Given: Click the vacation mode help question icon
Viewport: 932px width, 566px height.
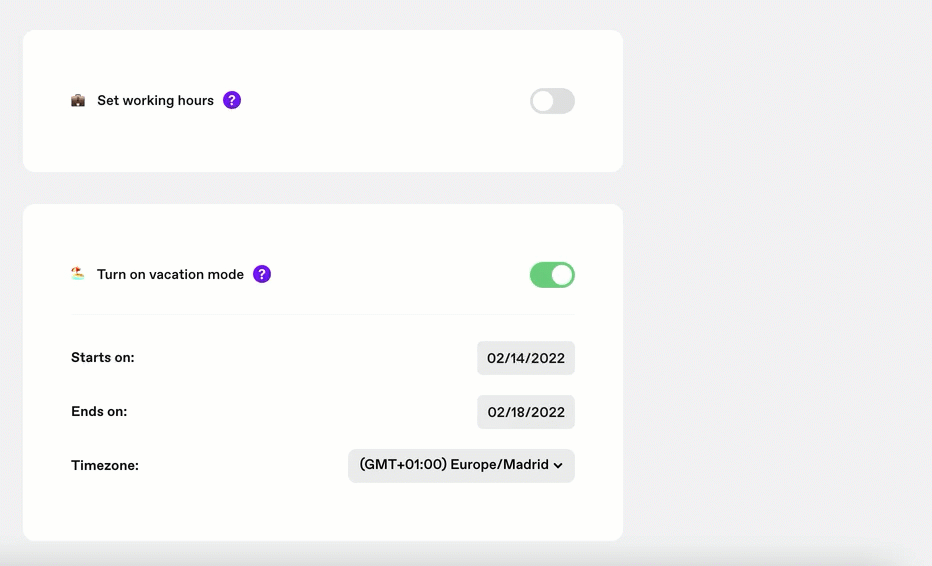Looking at the screenshot, I should pos(262,274).
